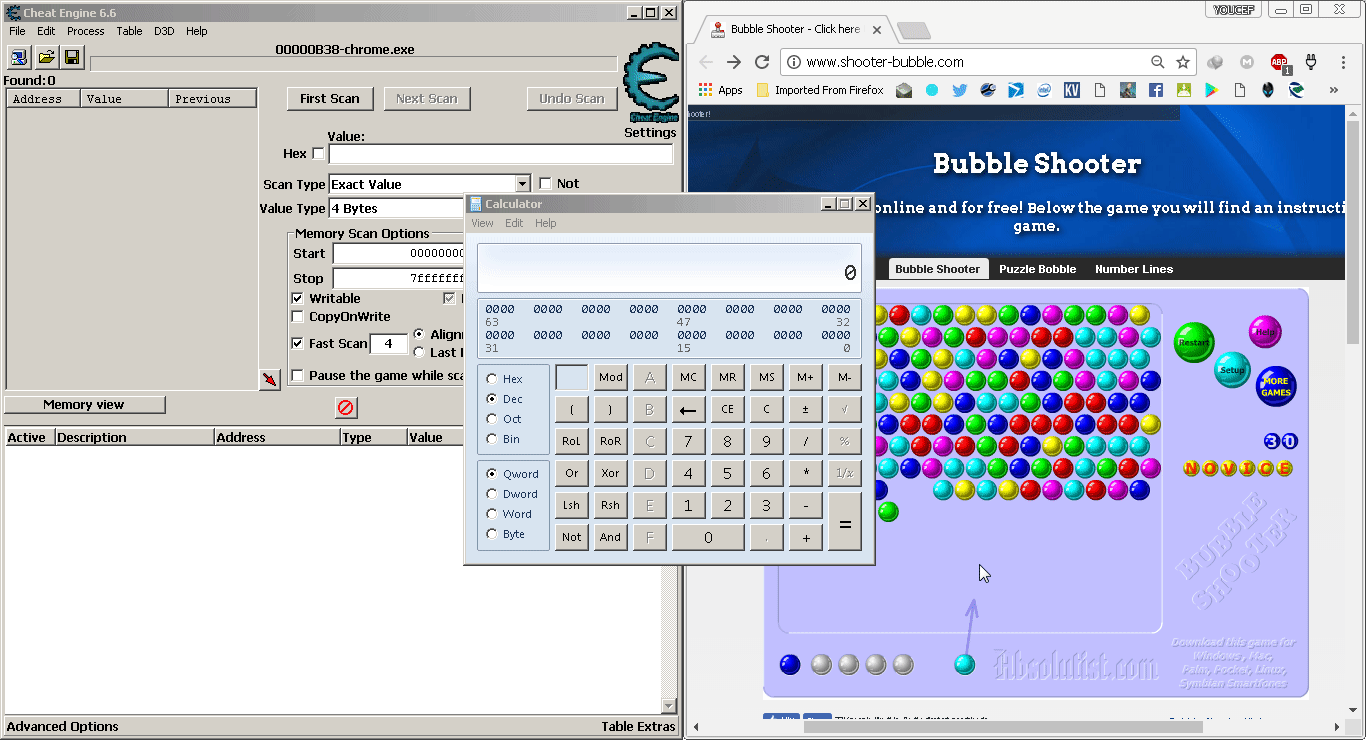The height and width of the screenshot is (740, 1366).
Task: Click the First Scan button
Action: [330, 98]
